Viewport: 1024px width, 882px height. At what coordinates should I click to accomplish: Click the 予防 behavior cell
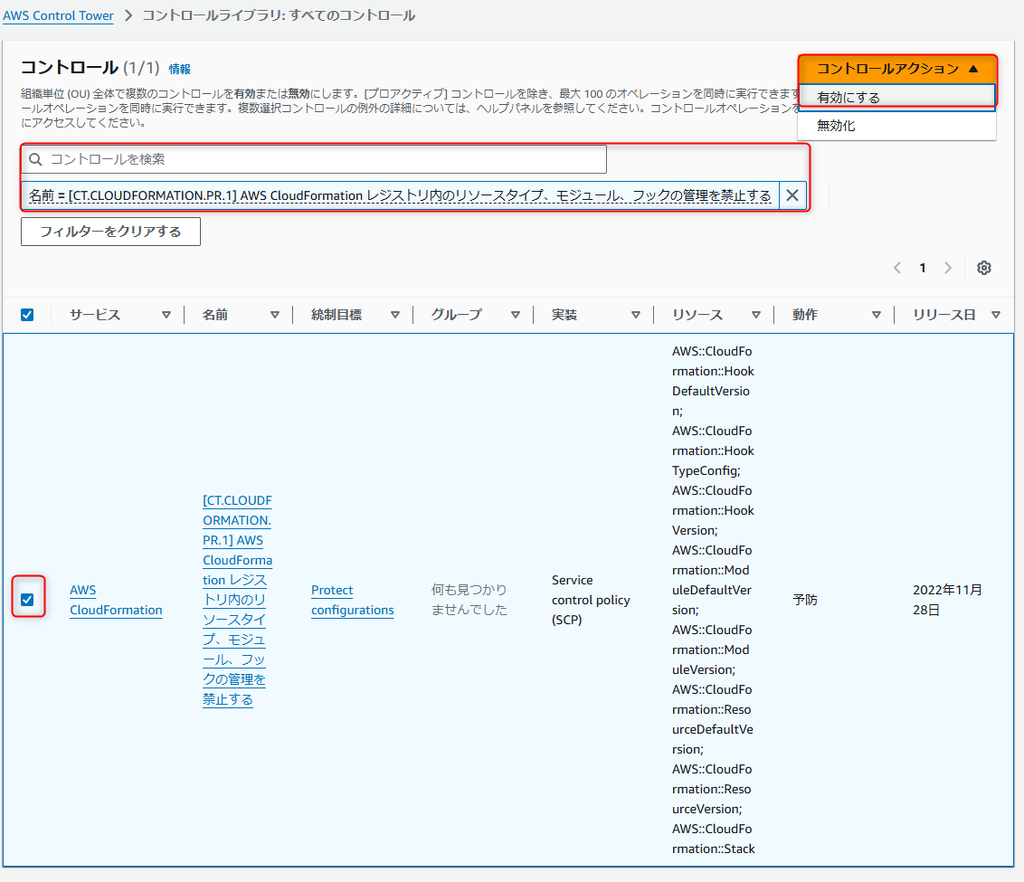tap(805, 599)
